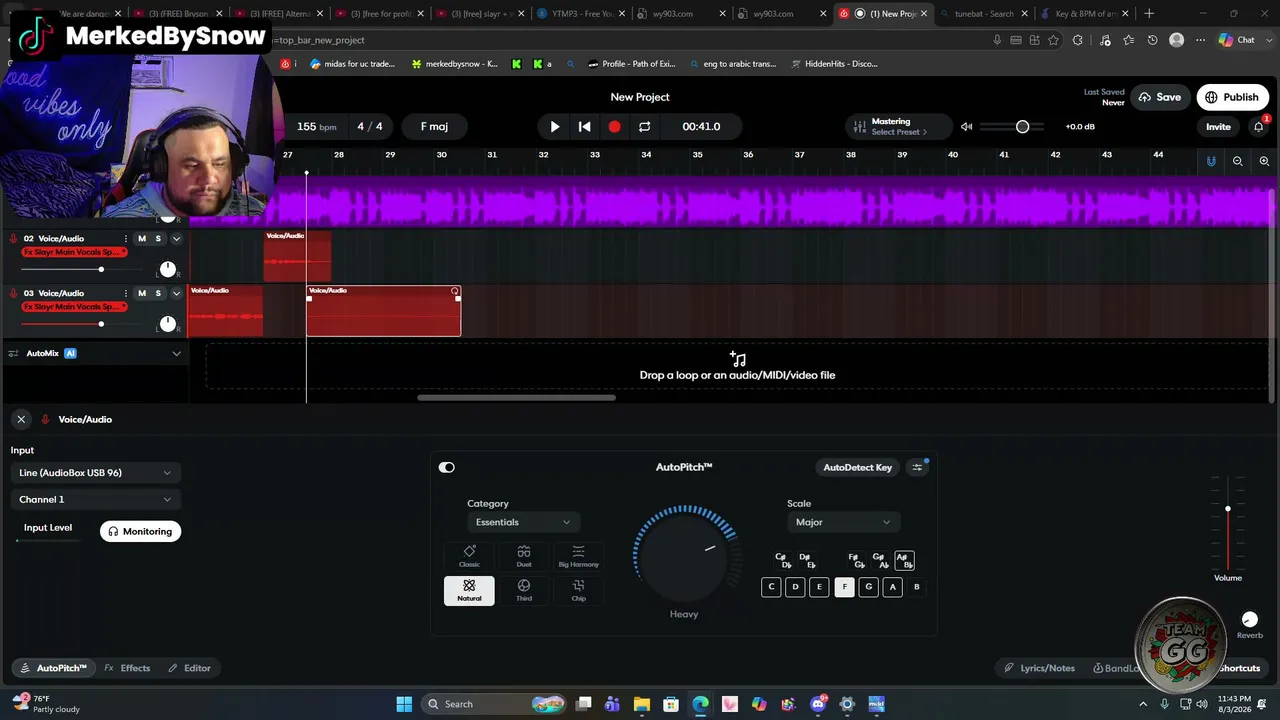Viewport: 1280px width, 720px height.
Task: Mute track 03 Voice/Audio
Action: [x=142, y=294]
